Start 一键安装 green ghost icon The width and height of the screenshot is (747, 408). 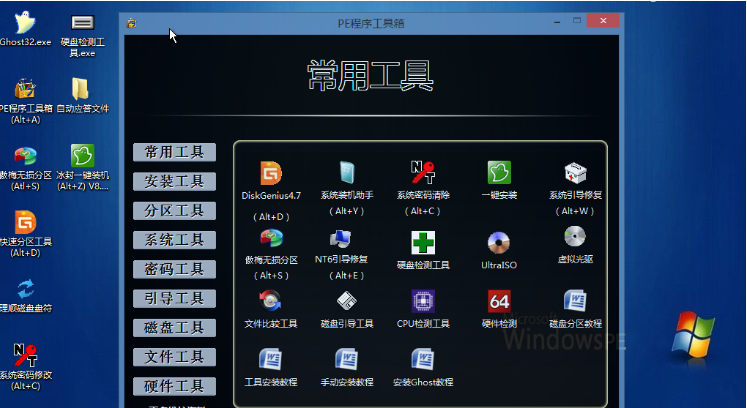click(x=499, y=172)
